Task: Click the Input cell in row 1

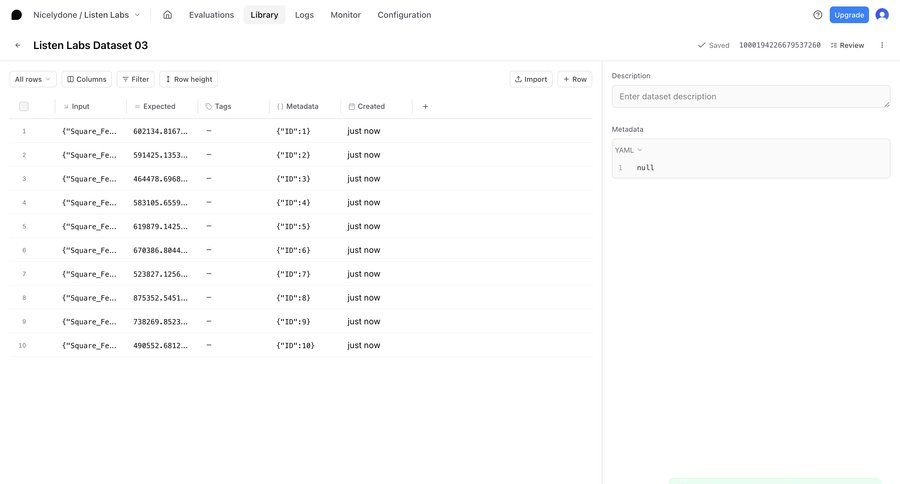Action: point(90,131)
